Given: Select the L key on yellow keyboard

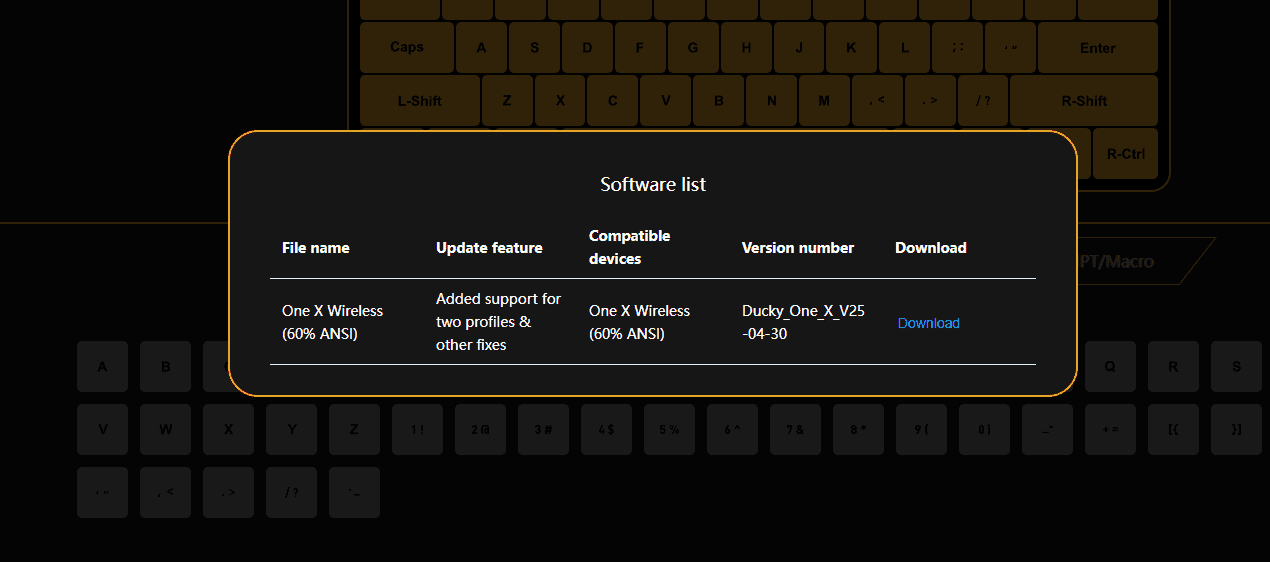Looking at the screenshot, I should [x=905, y=47].
